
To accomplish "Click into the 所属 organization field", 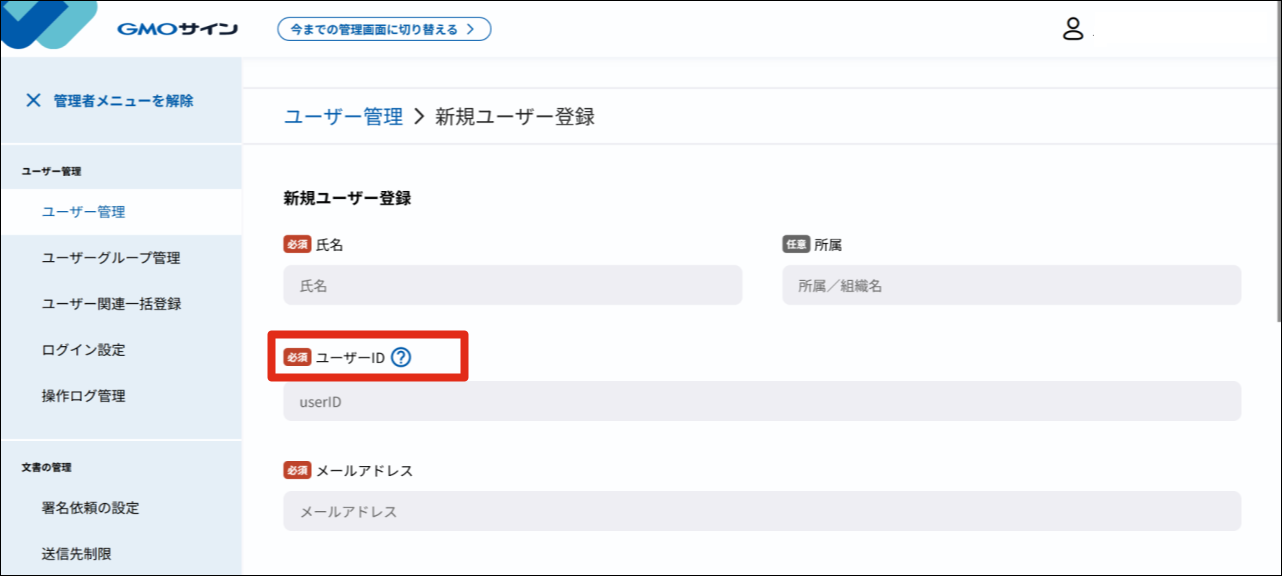I will point(1011,285).
